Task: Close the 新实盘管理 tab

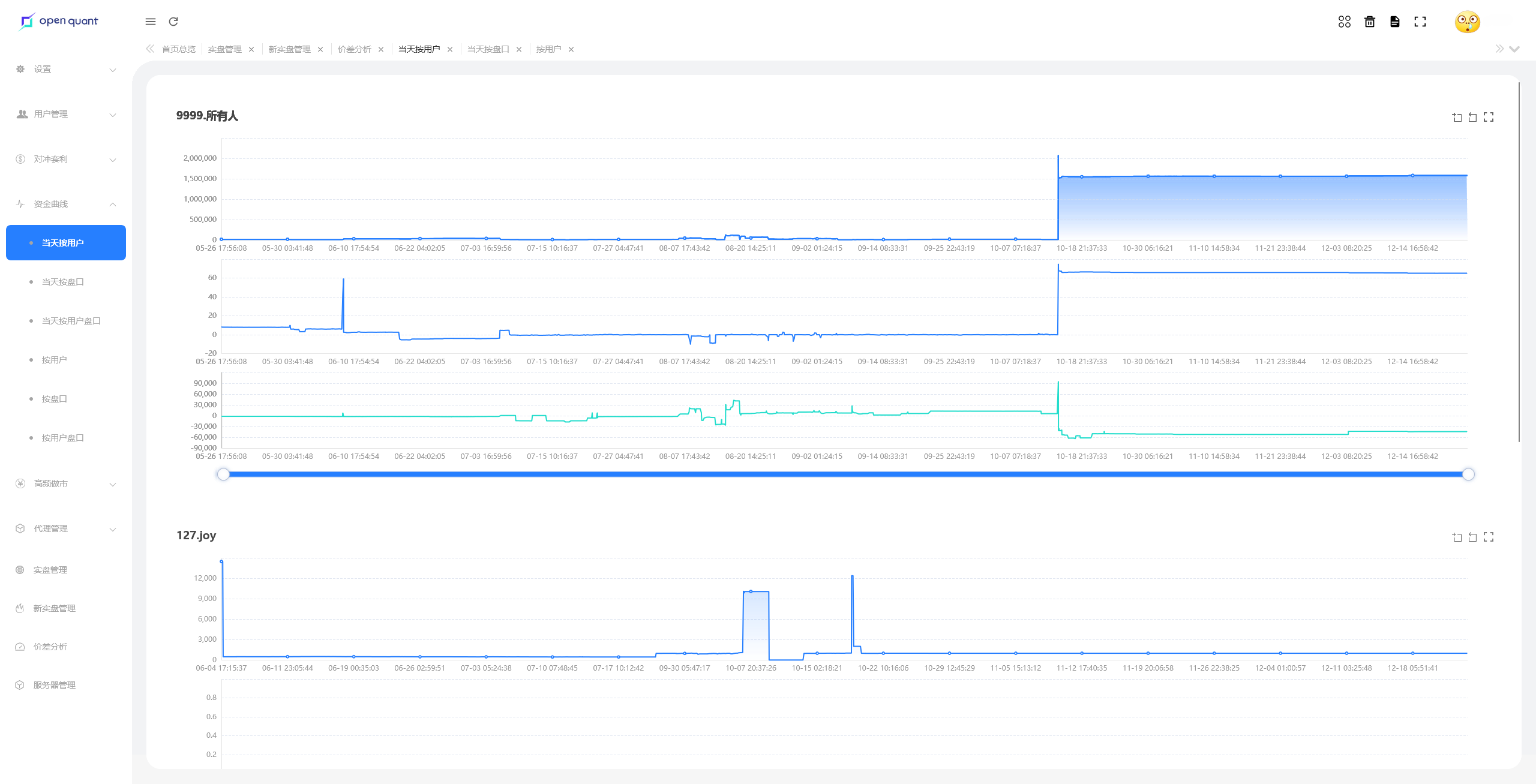Action: [x=320, y=50]
